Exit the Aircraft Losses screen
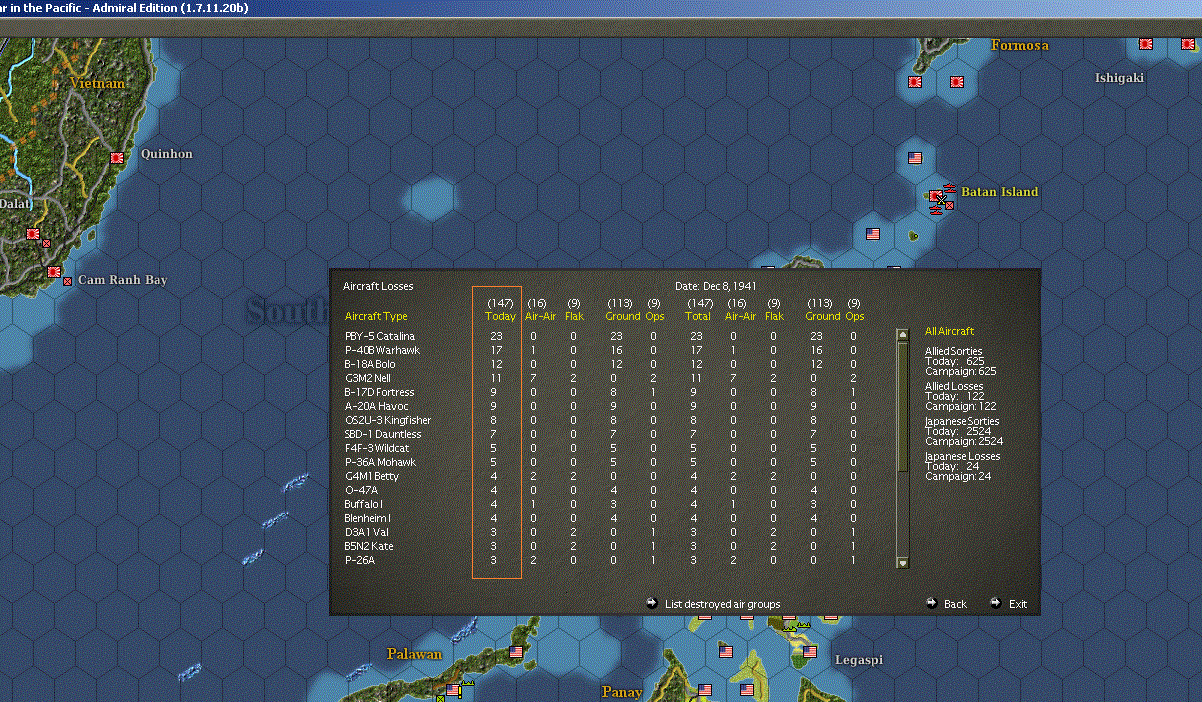This screenshot has height=702, width=1202. (1018, 604)
